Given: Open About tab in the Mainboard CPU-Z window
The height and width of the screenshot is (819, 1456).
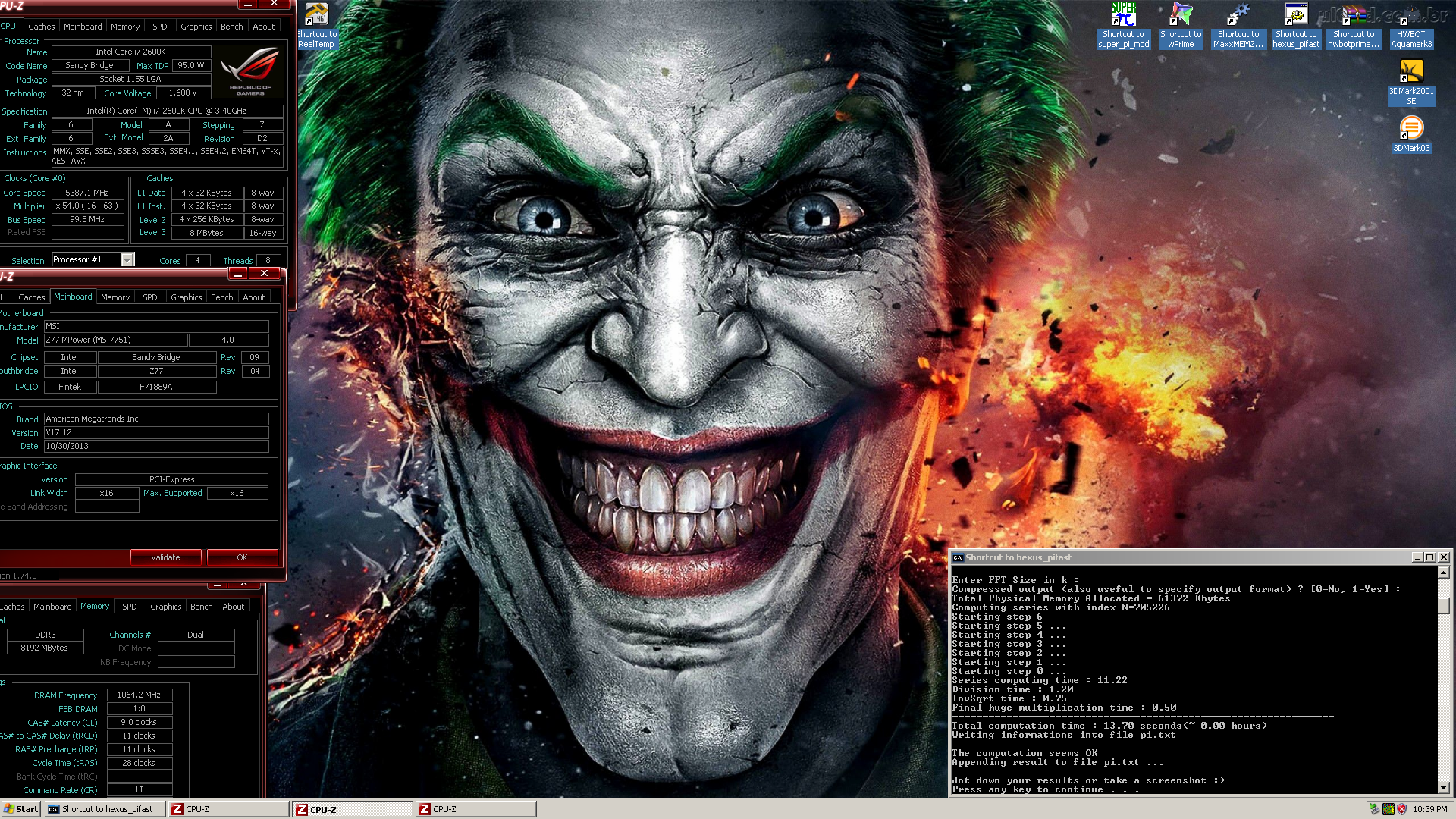Looking at the screenshot, I should coord(254,297).
